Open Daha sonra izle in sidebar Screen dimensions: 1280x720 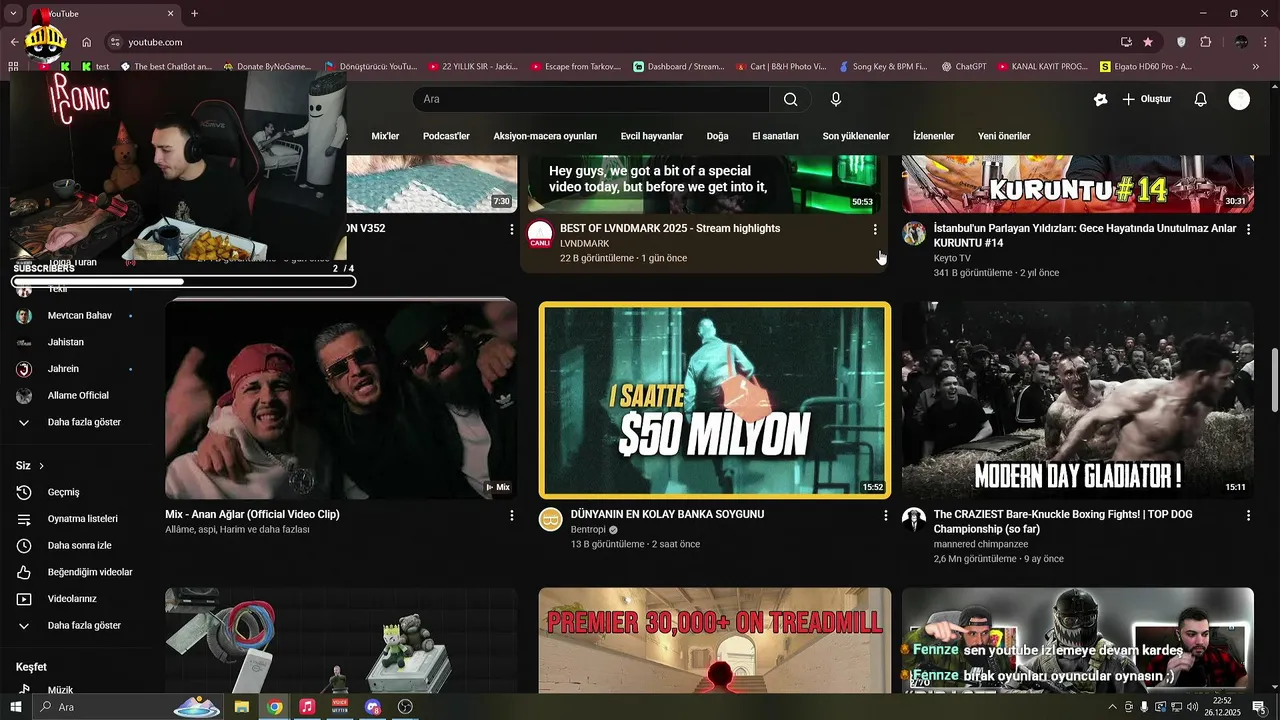[x=78, y=545]
